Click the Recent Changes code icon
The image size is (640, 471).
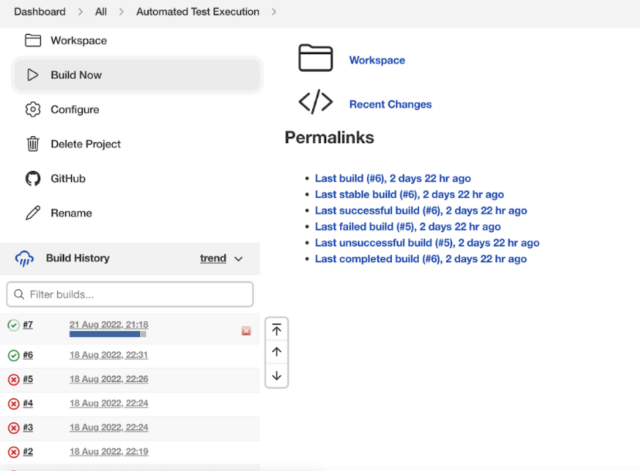(315, 103)
